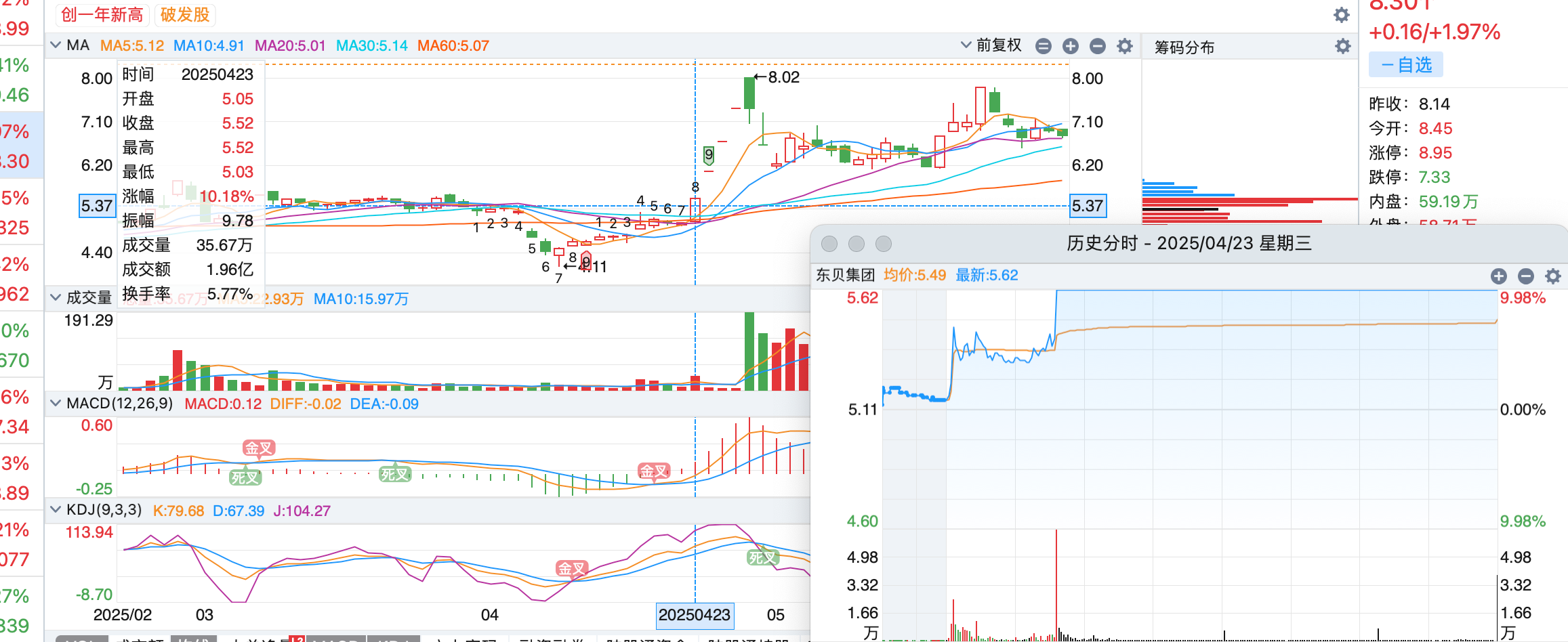1568x642 pixels.
Task: Click plus icon in 历史分时 window toolbar
Action: (x=1499, y=276)
